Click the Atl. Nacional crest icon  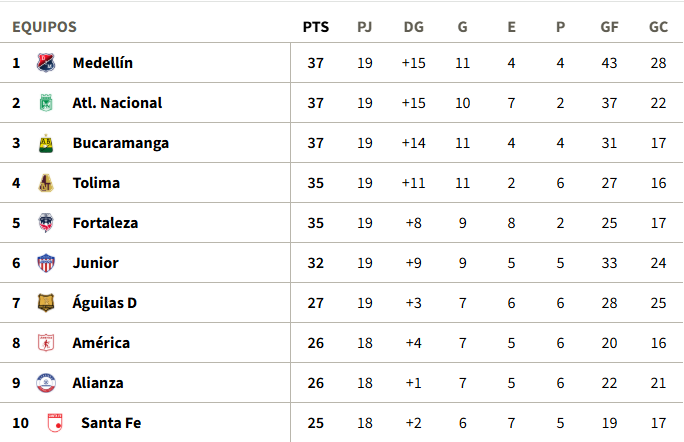[x=45, y=103]
